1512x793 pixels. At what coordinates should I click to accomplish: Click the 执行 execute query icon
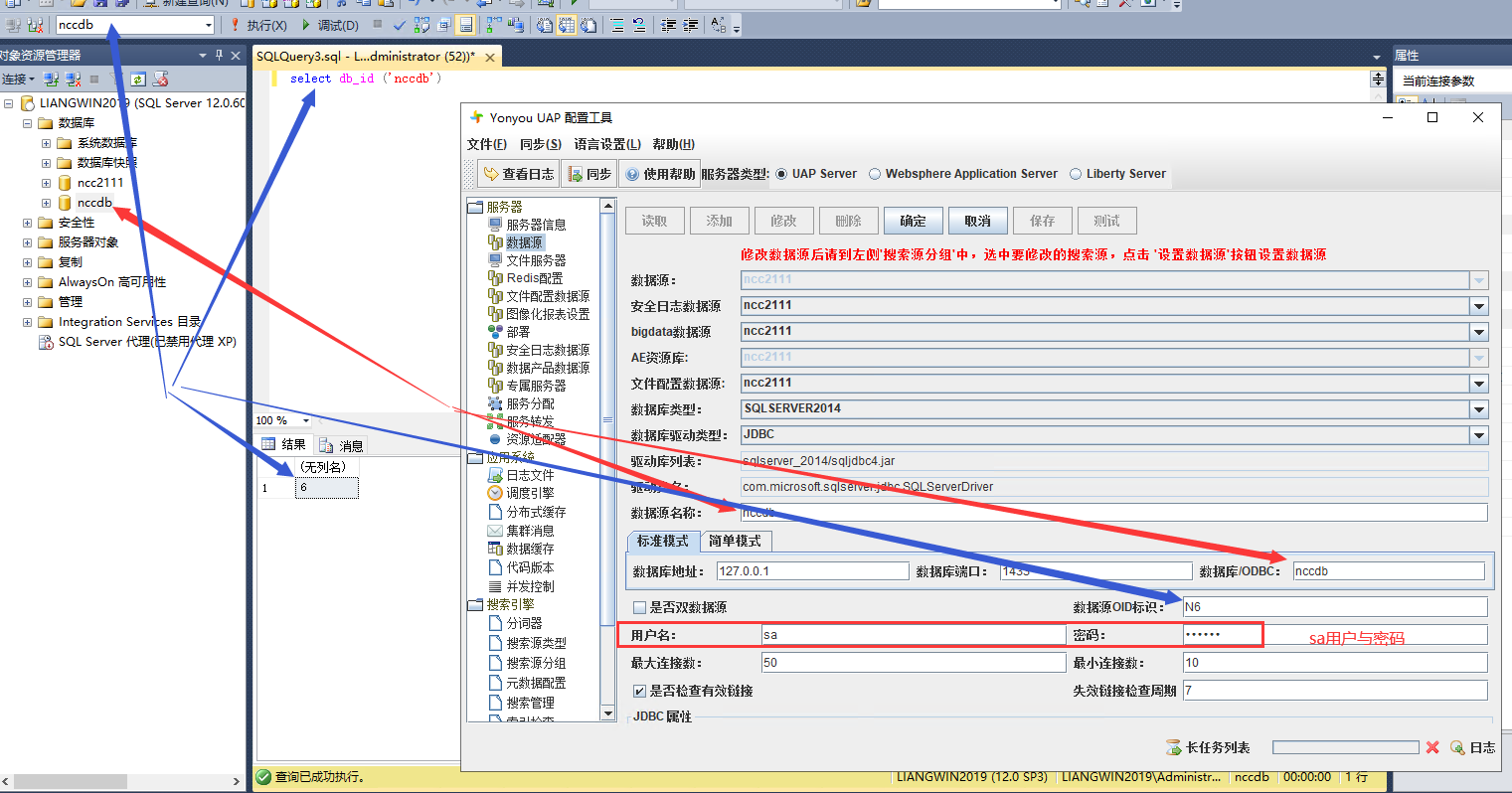coord(236,25)
